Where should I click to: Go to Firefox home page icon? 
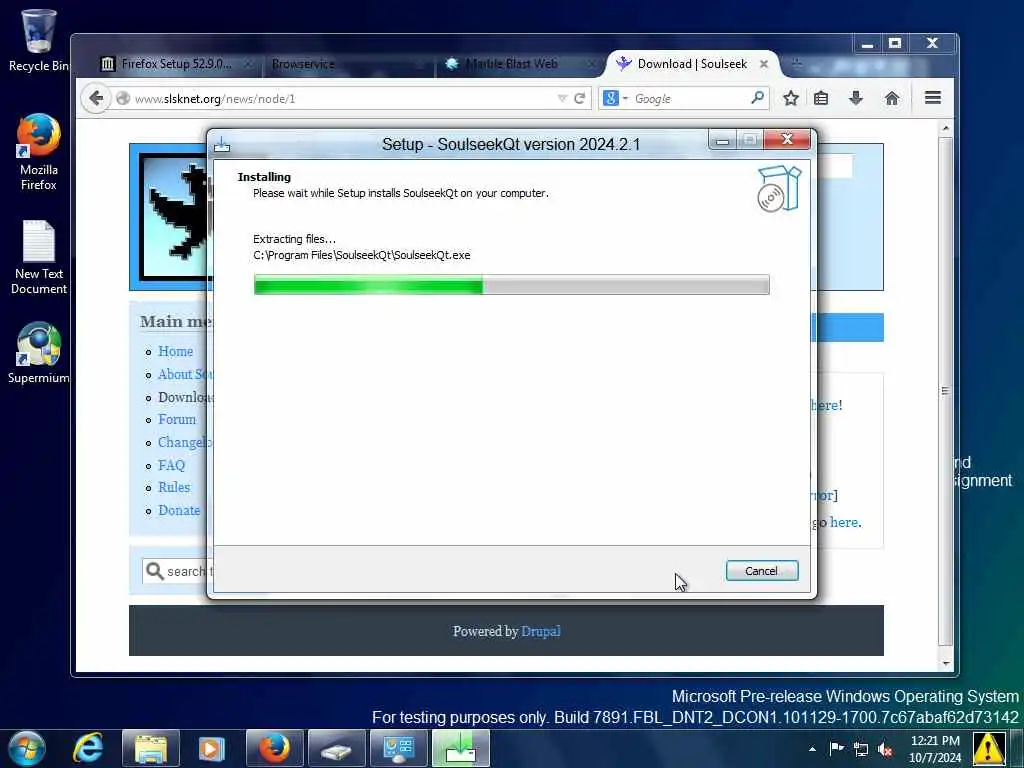pyautogui.click(x=891, y=98)
